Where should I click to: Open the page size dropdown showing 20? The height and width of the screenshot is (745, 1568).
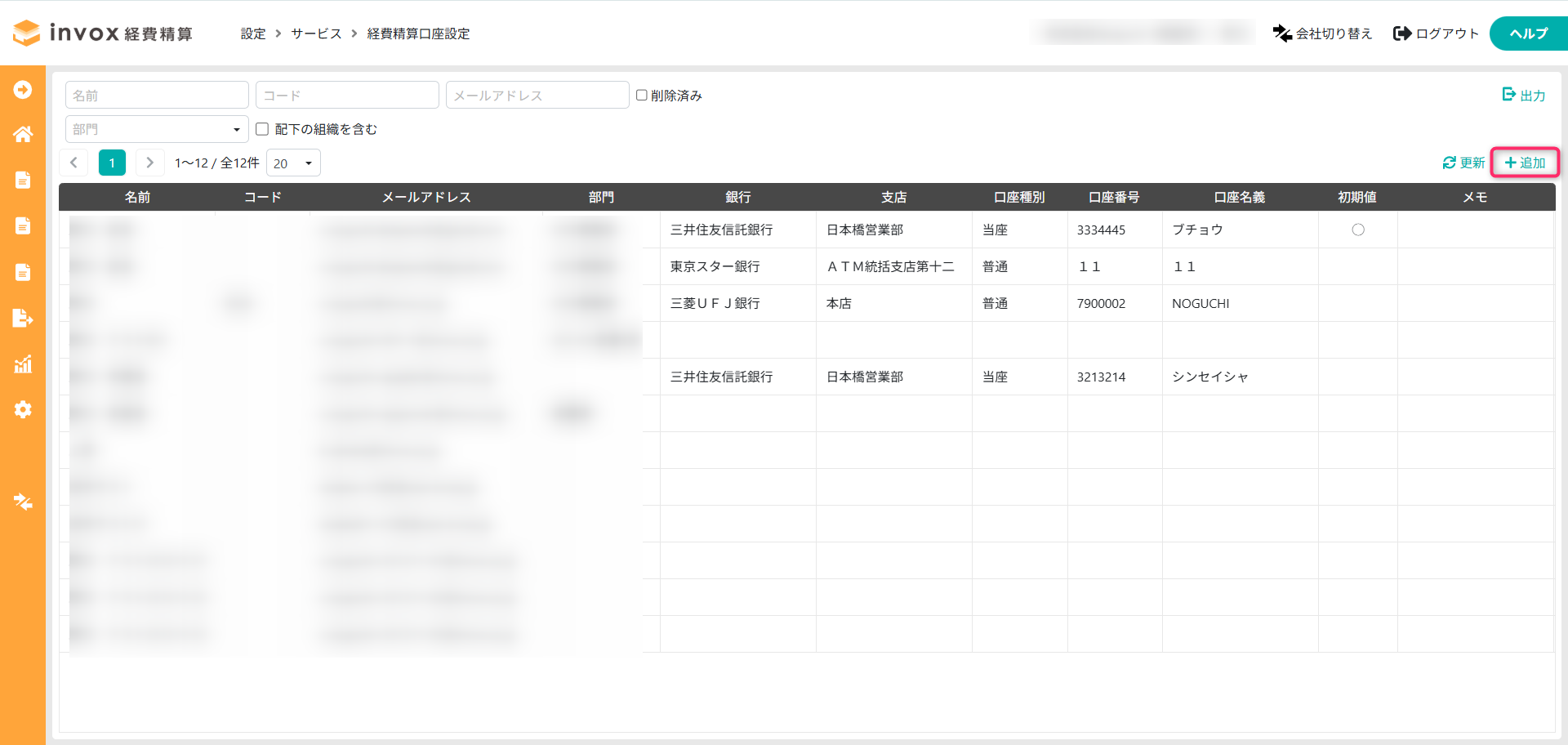pyautogui.click(x=293, y=163)
